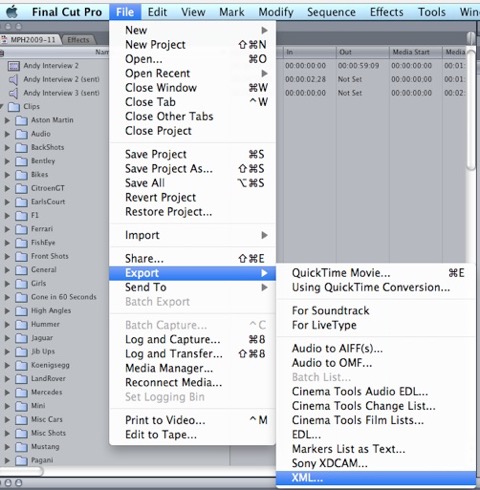Expand the Pagani bin triangle
Screen dimensions: 480x490
tap(7, 461)
